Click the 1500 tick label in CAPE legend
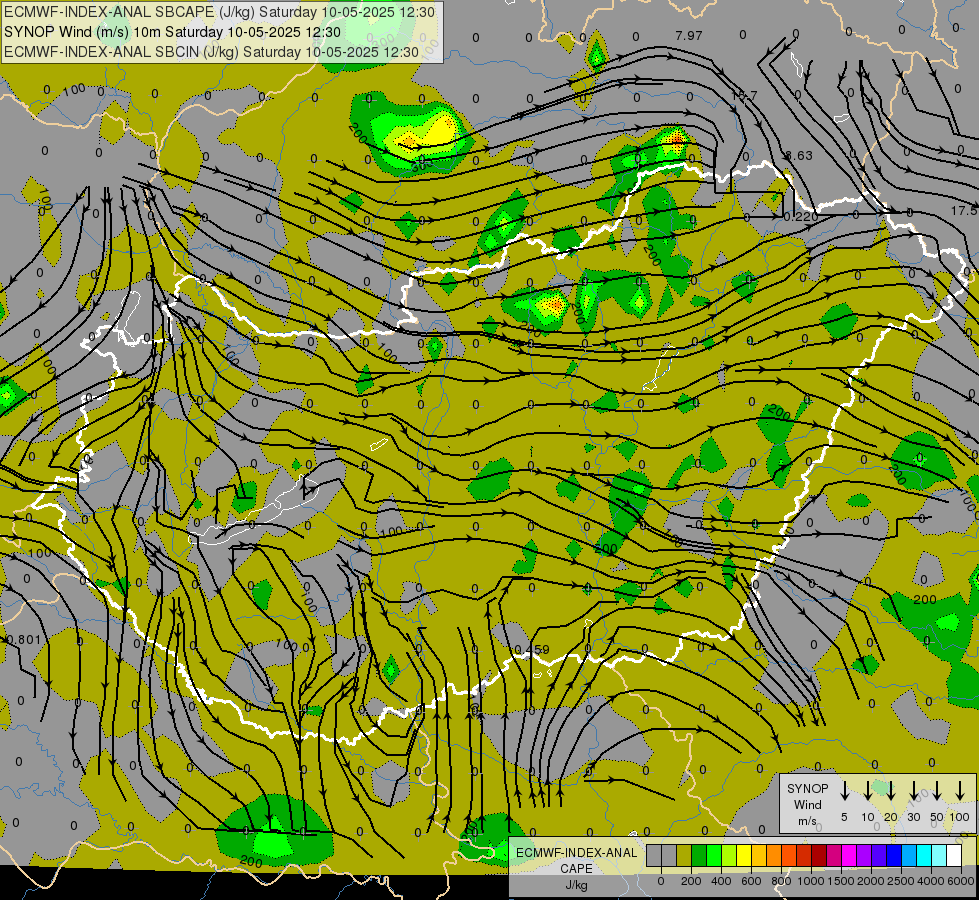The width and height of the screenshot is (979, 900). click(841, 881)
